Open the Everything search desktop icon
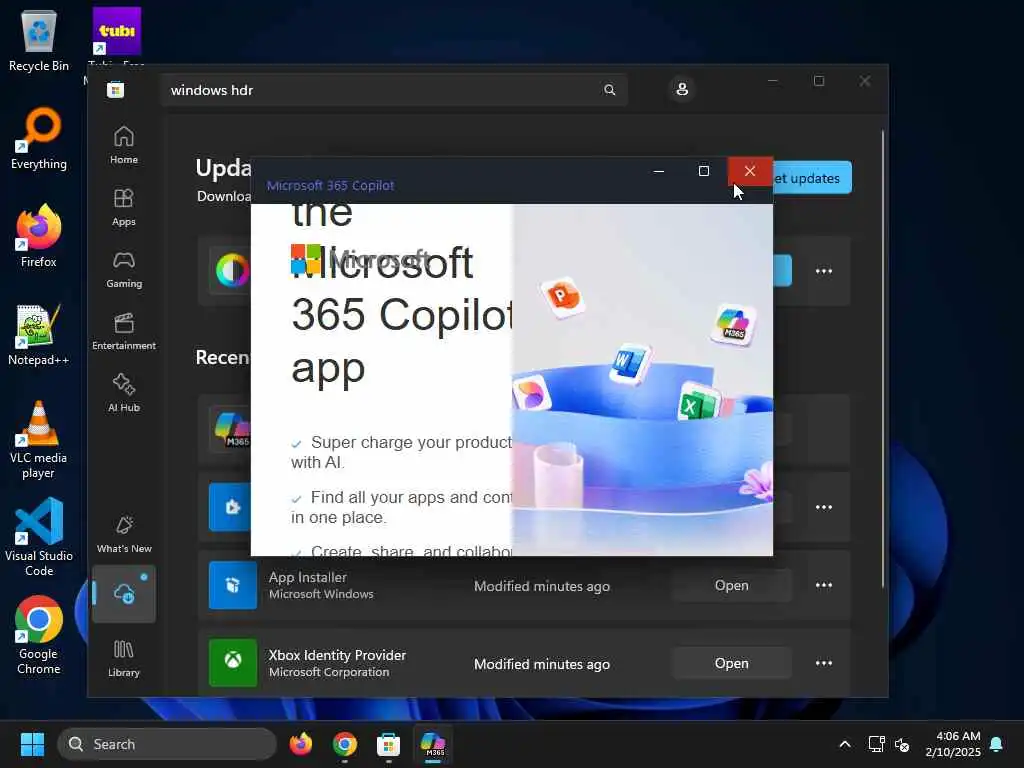The image size is (1024, 768). point(39,138)
